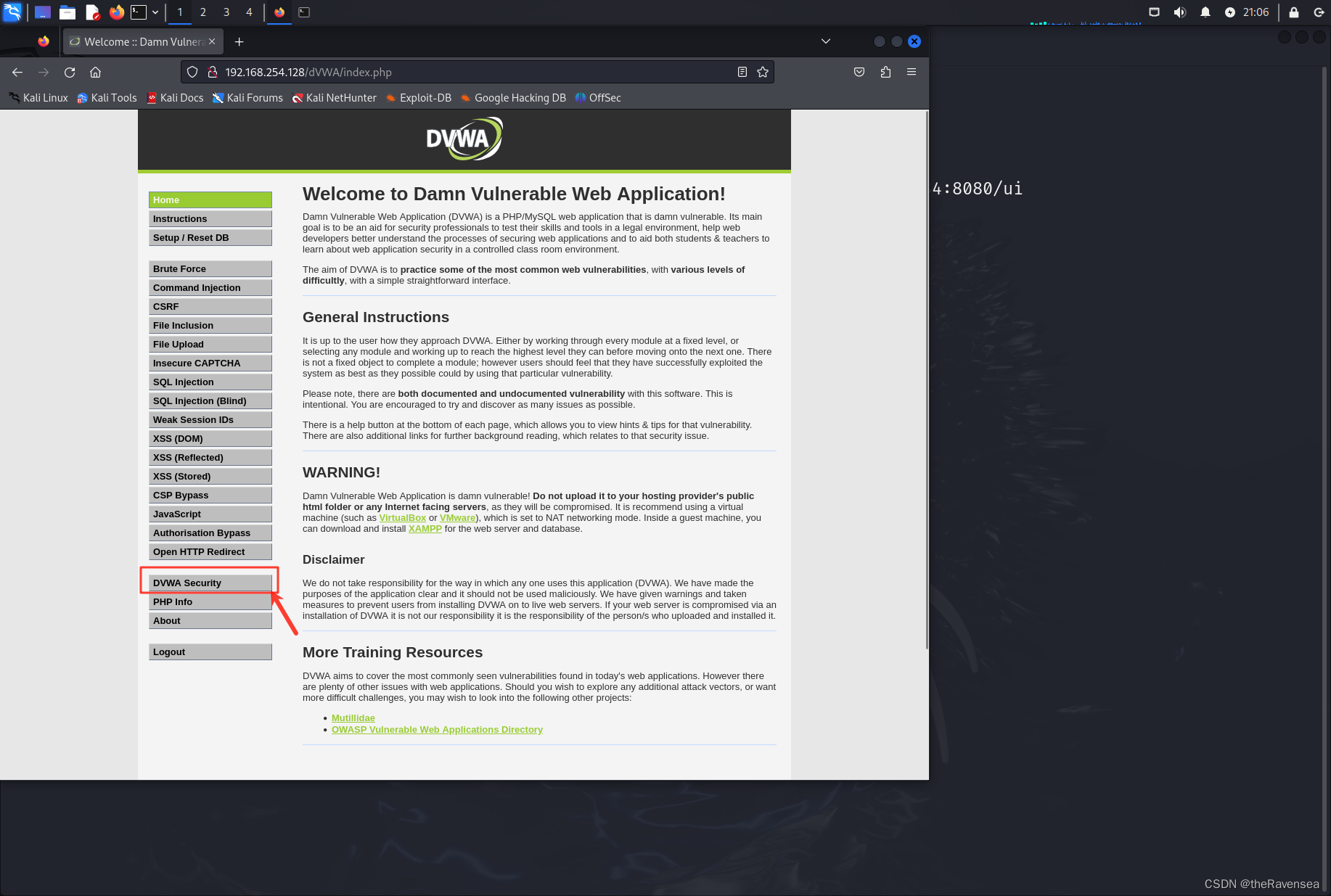Open the CSRF module
The image size is (1331, 896).
210,307
